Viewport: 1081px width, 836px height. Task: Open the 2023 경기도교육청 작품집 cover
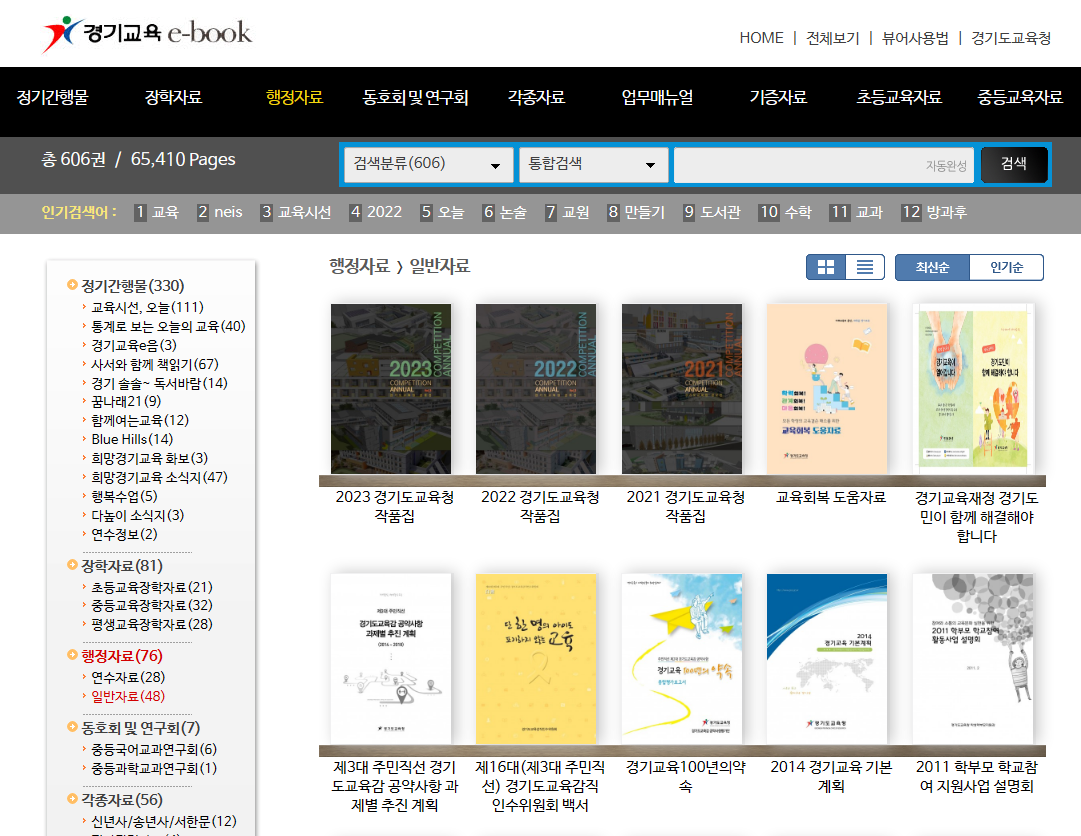point(391,388)
